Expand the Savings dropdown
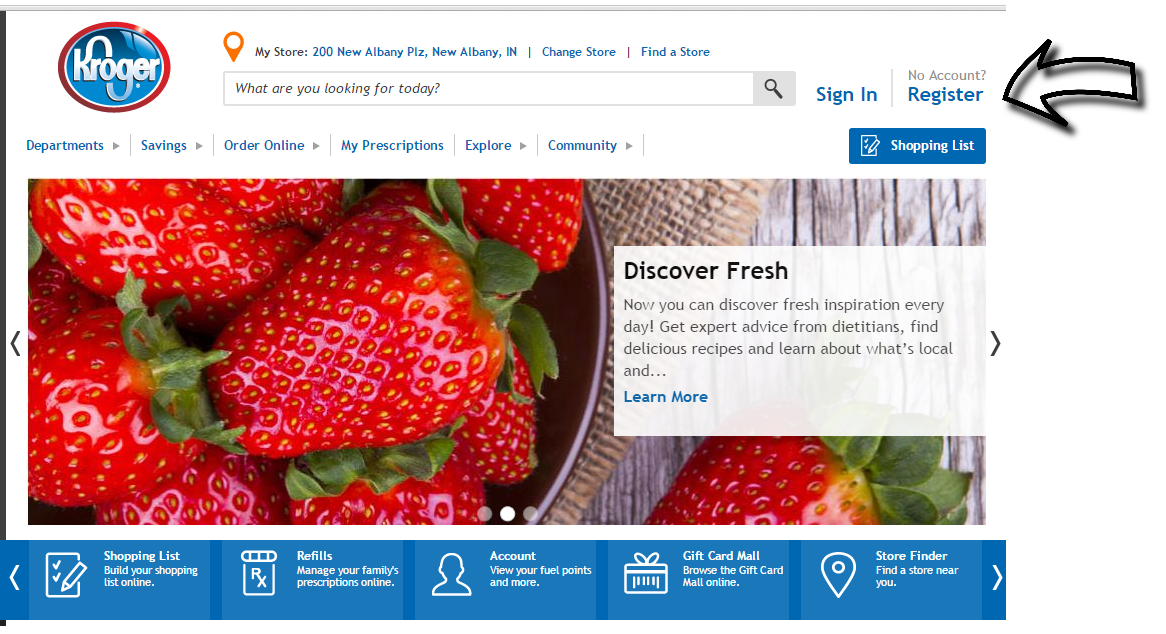1166x634 pixels. click(172, 146)
